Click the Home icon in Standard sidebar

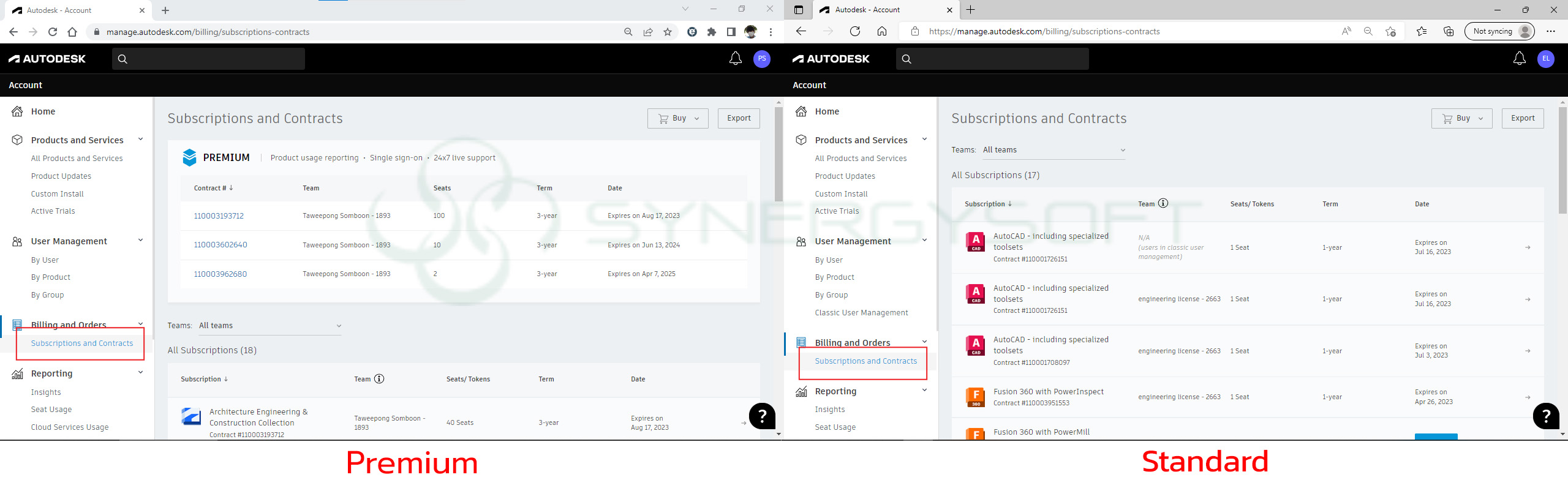(801, 111)
